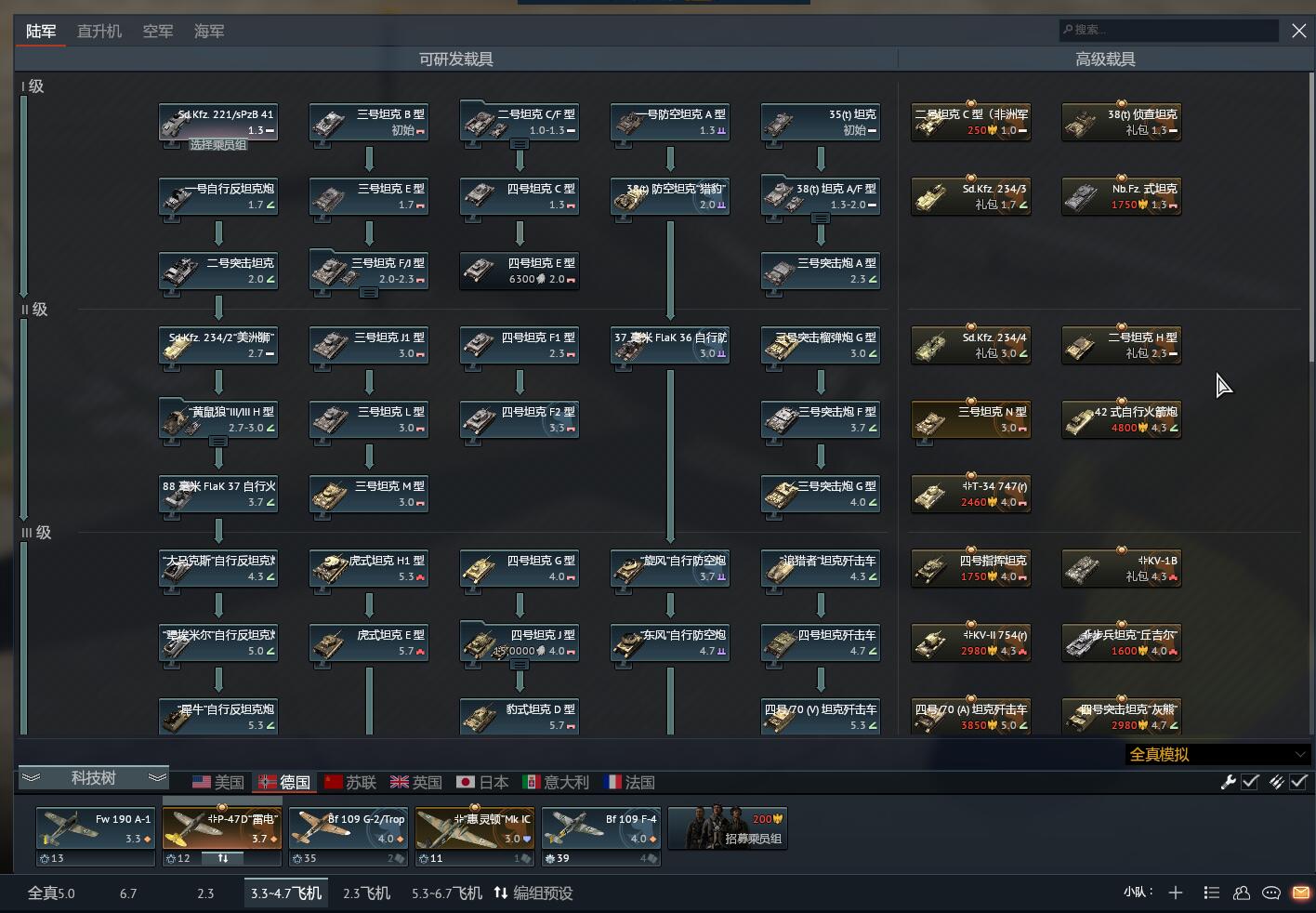
Task: Switch to the 全真5.0 lineup preset
Action: [51, 893]
